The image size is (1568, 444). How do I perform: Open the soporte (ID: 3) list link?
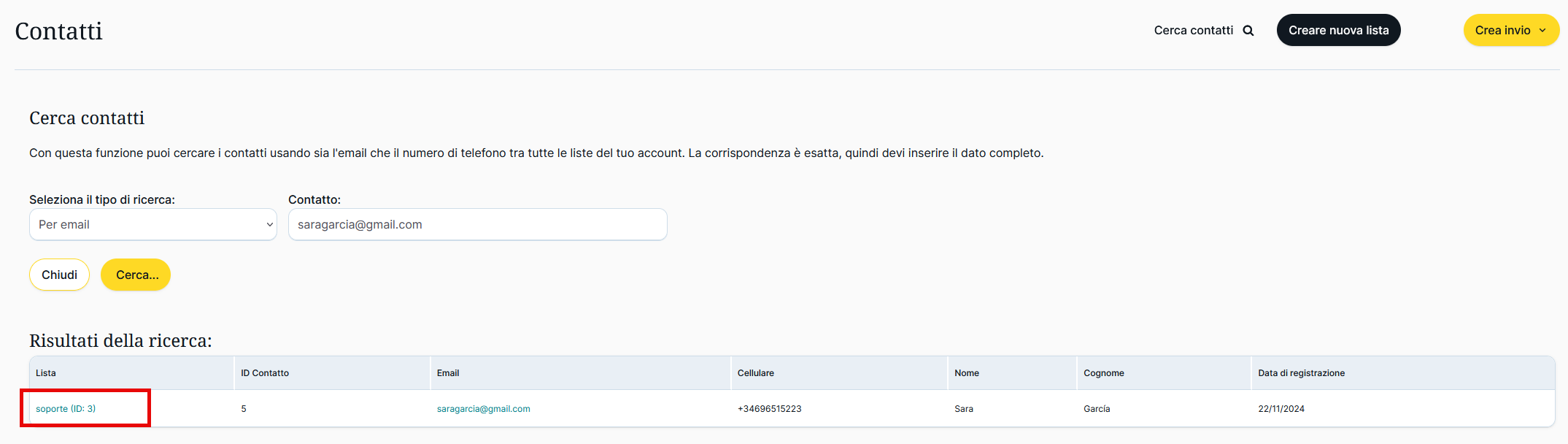point(66,409)
